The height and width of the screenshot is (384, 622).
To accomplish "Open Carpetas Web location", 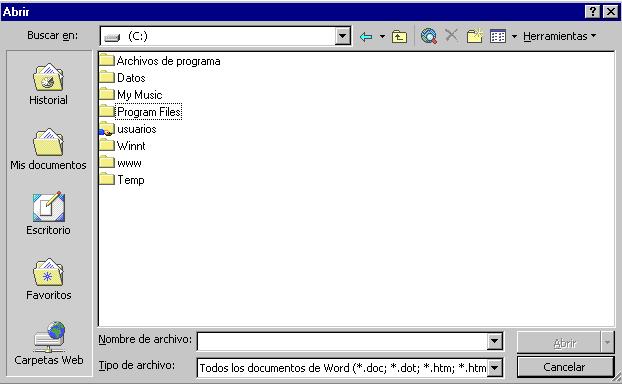I will pos(48,344).
